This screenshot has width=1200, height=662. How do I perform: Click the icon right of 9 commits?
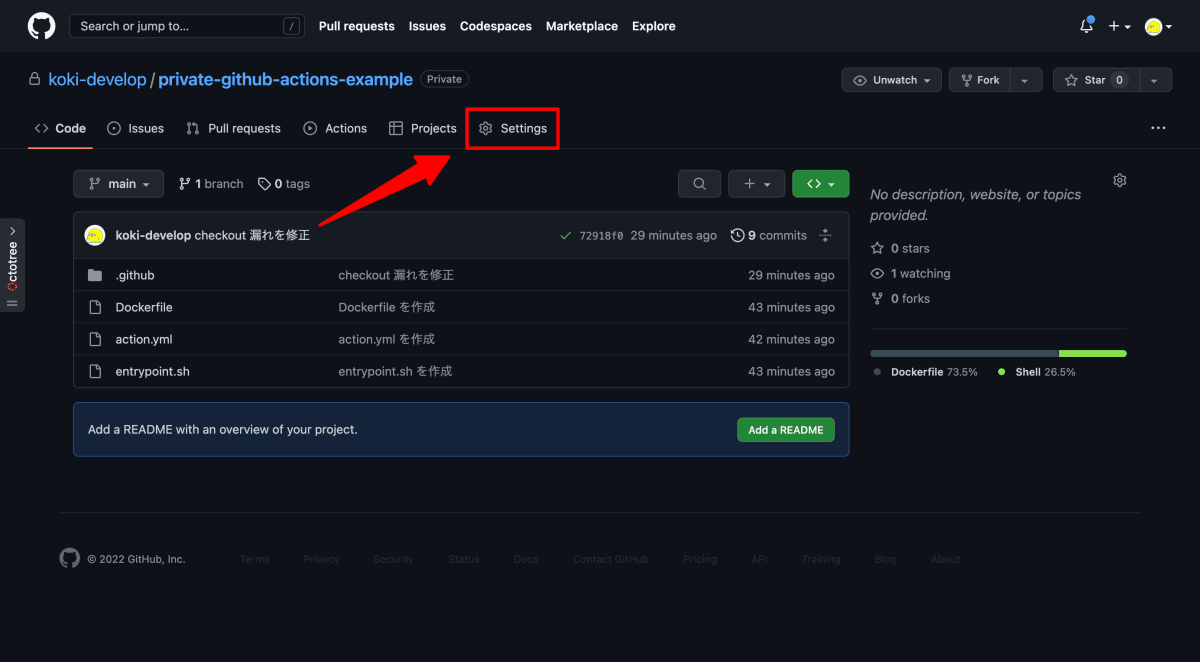(x=825, y=236)
